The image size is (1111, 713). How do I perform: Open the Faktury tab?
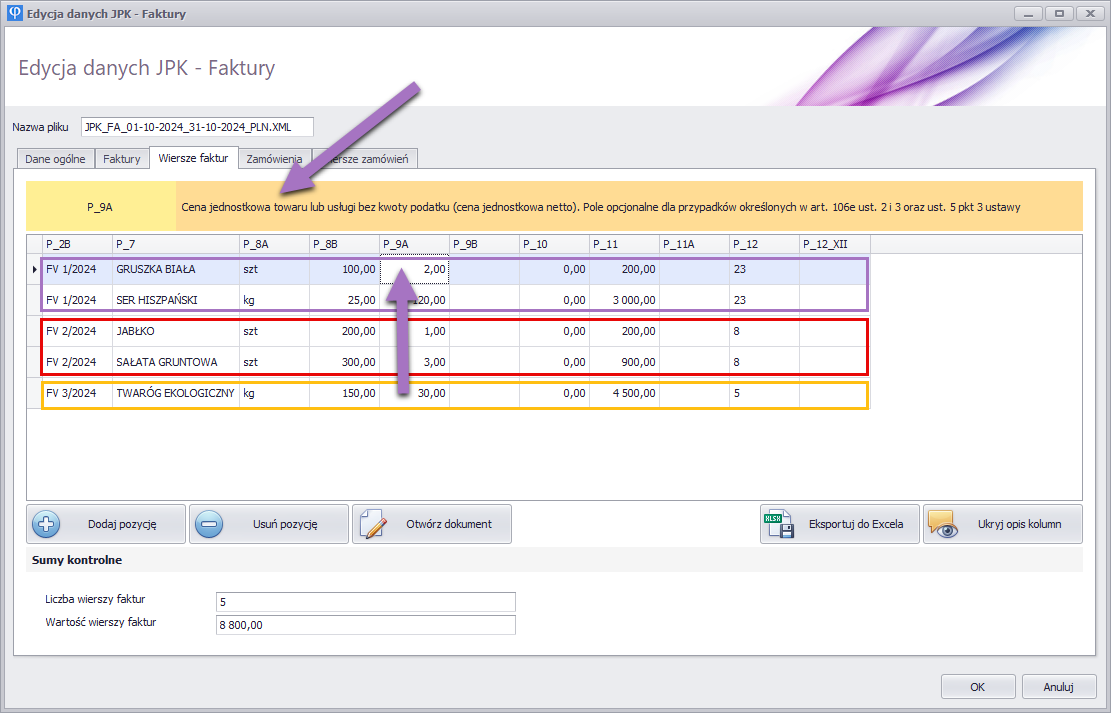point(122,159)
